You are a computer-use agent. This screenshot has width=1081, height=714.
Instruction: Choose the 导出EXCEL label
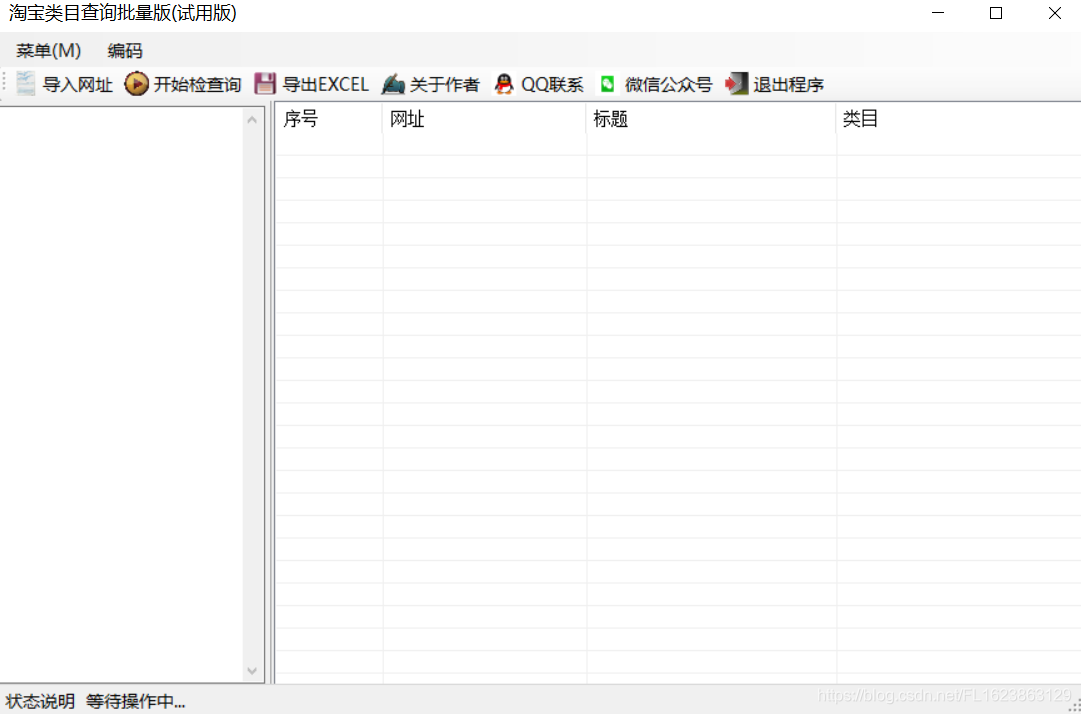pos(326,85)
